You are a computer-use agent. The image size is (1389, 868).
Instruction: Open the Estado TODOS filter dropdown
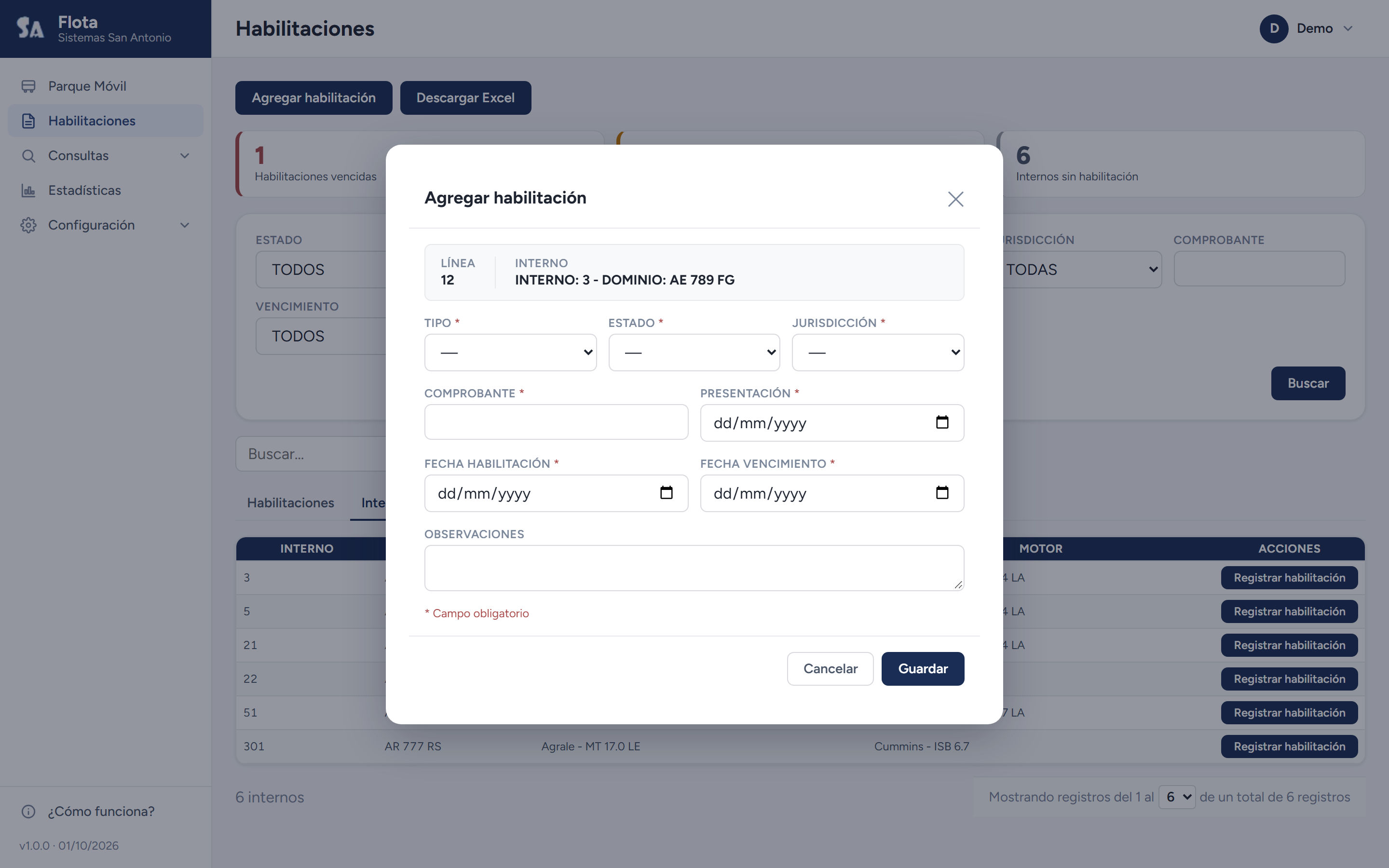[x=321, y=269]
